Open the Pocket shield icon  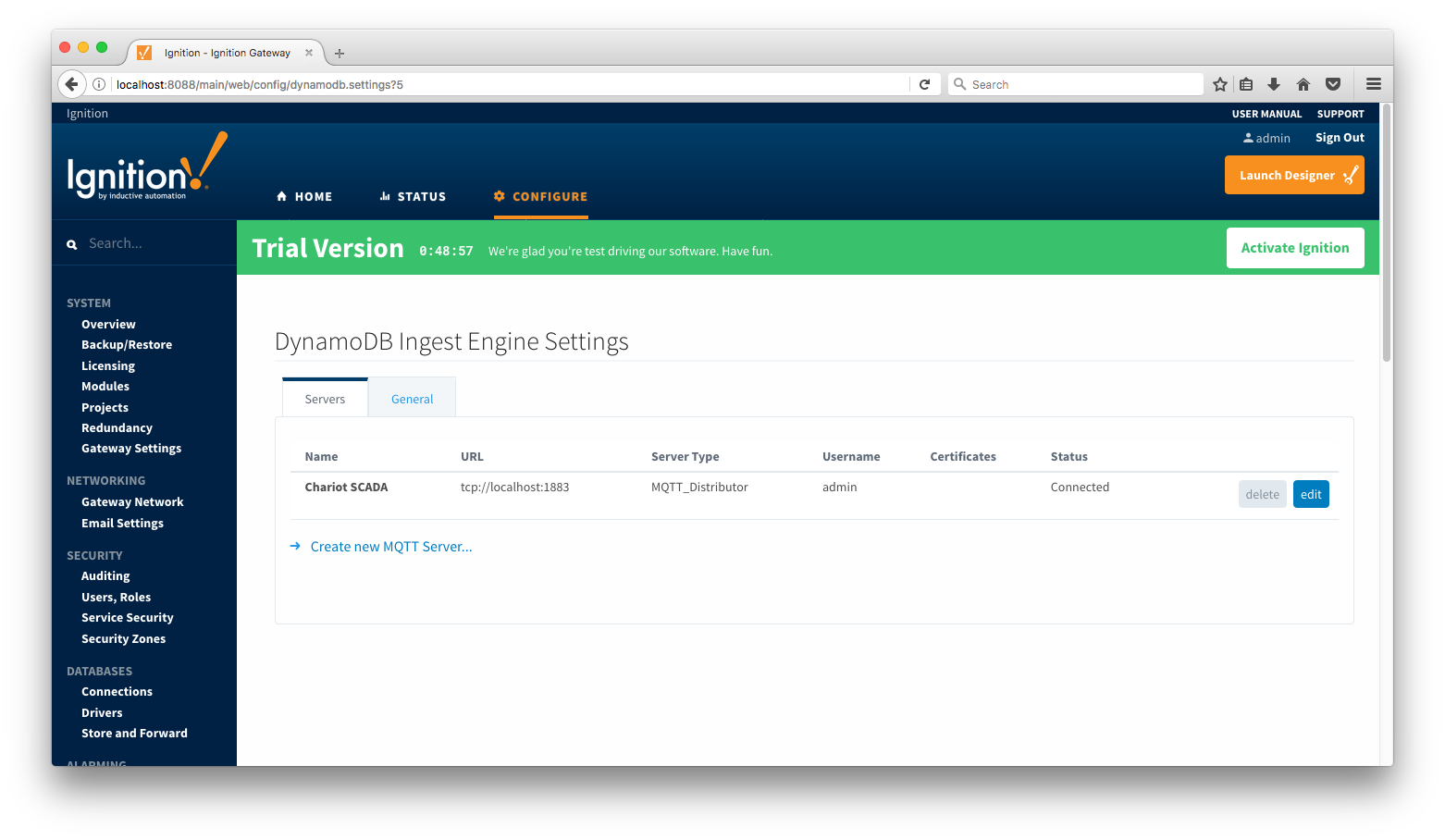tap(1333, 84)
